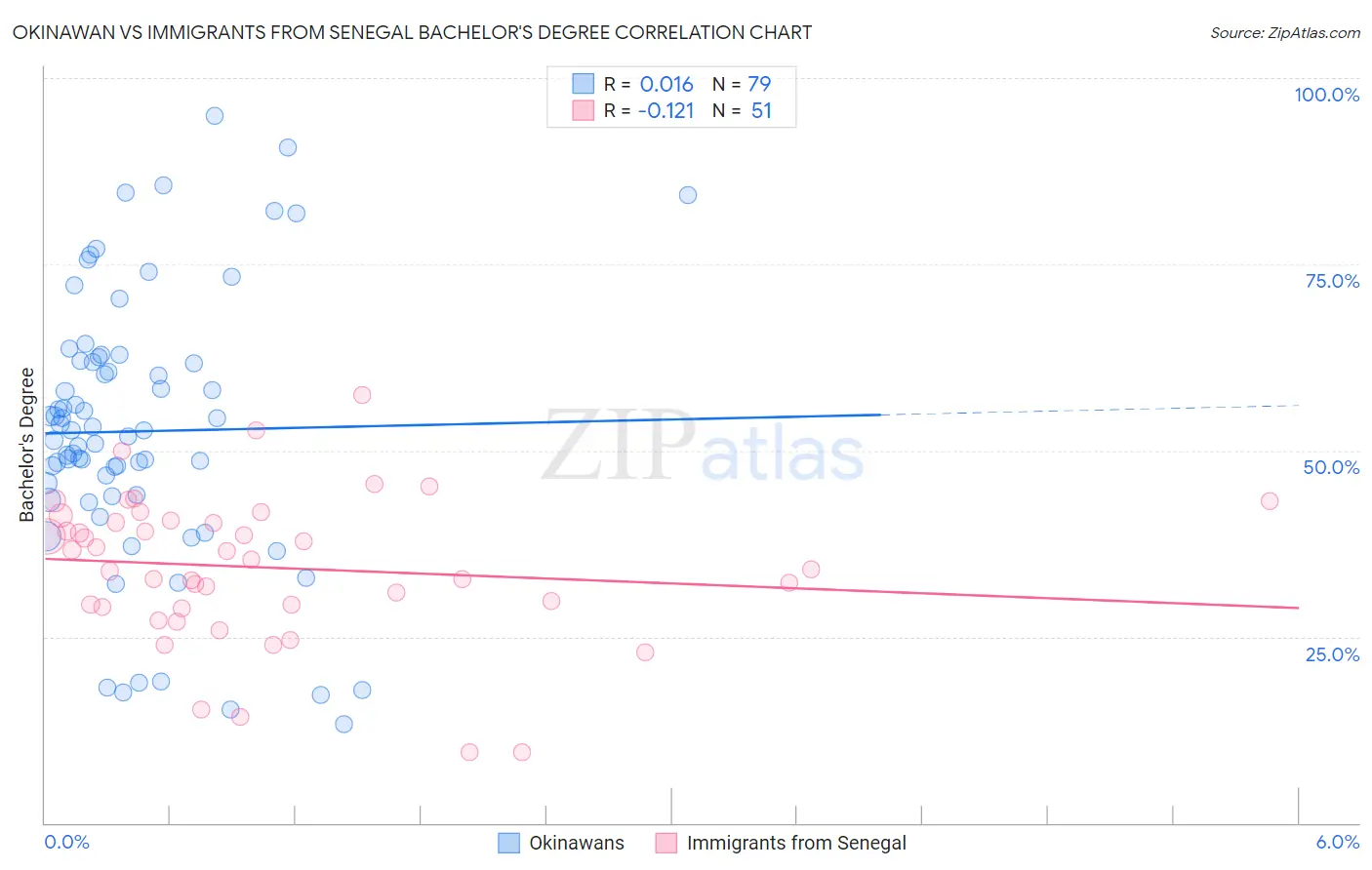Select the Immigrants from Senegal legend label

(x=796, y=843)
